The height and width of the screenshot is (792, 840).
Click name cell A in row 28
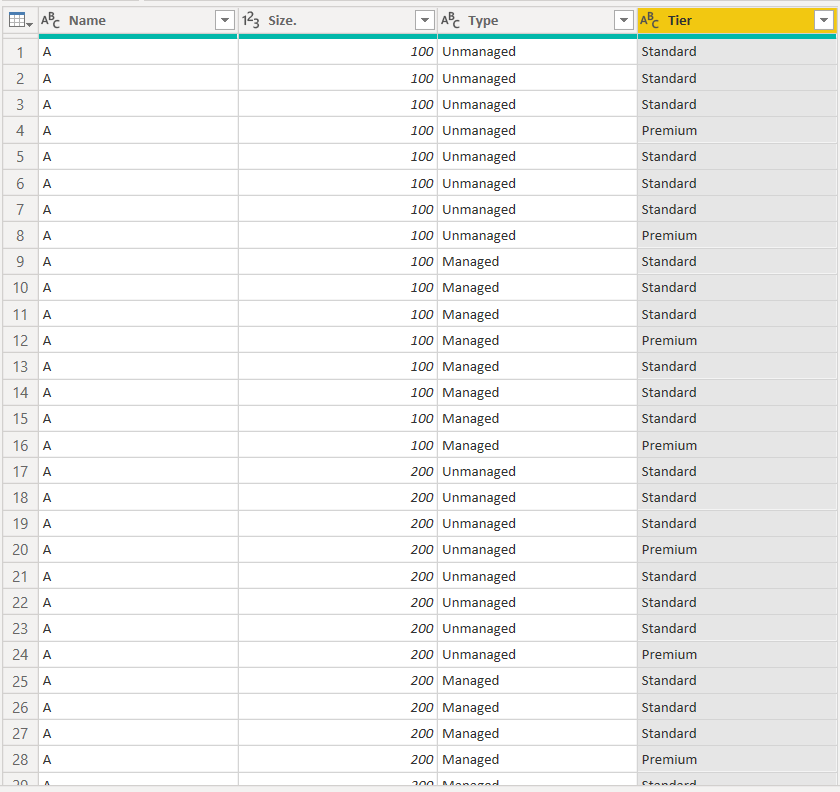point(138,760)
